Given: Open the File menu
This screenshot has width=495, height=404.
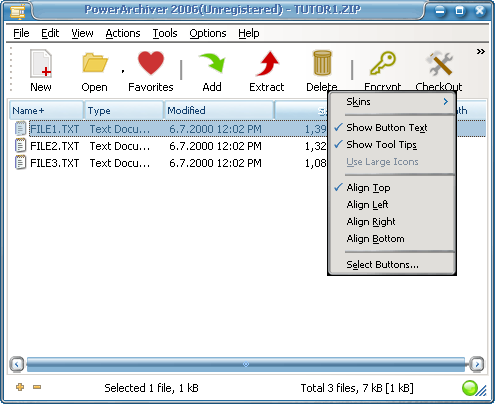Looking at the screenshot, I should (x=21, y=33).
